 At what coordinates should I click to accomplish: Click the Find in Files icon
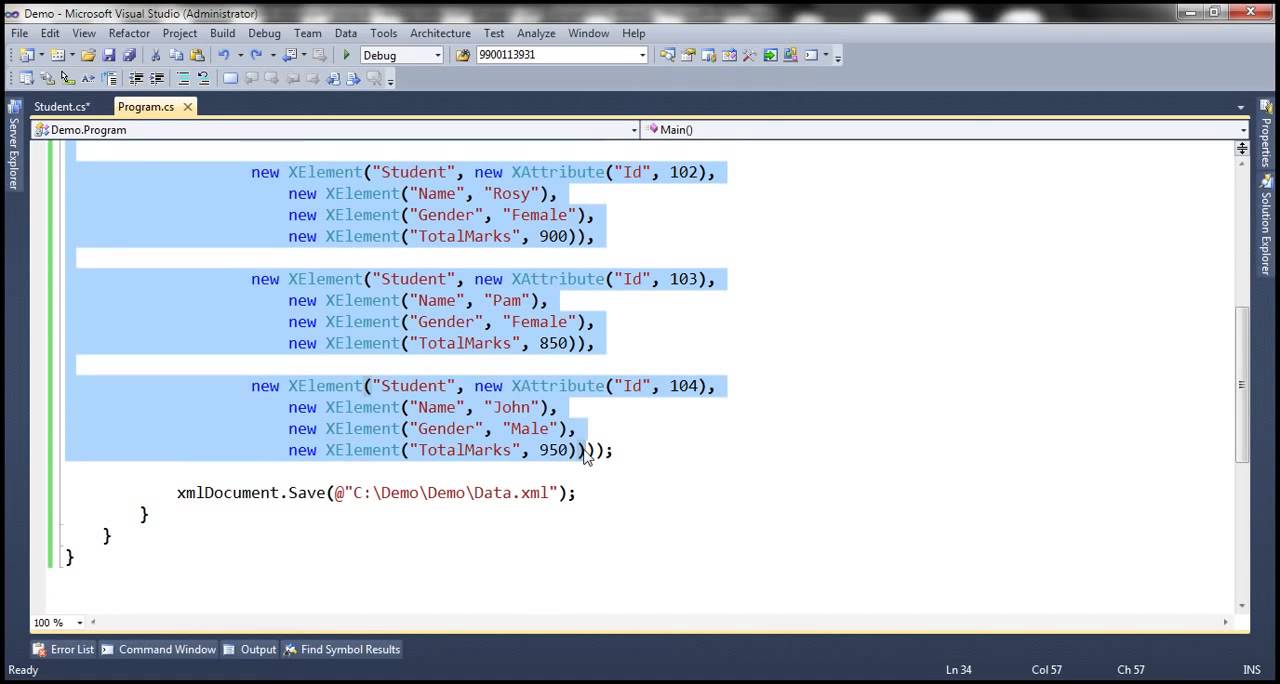point(463,55)
